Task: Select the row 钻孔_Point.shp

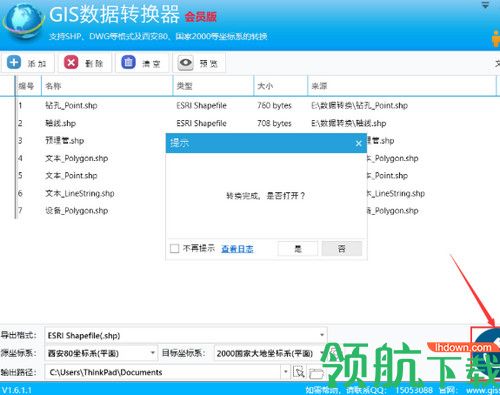Action: click(71, 106)
